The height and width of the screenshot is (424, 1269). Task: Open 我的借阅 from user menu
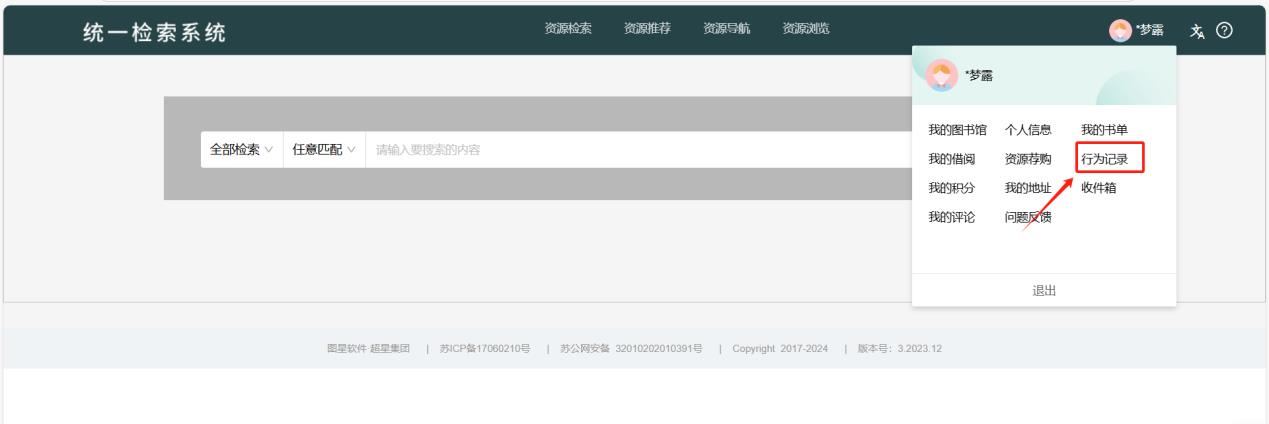(x=950, y=159)
